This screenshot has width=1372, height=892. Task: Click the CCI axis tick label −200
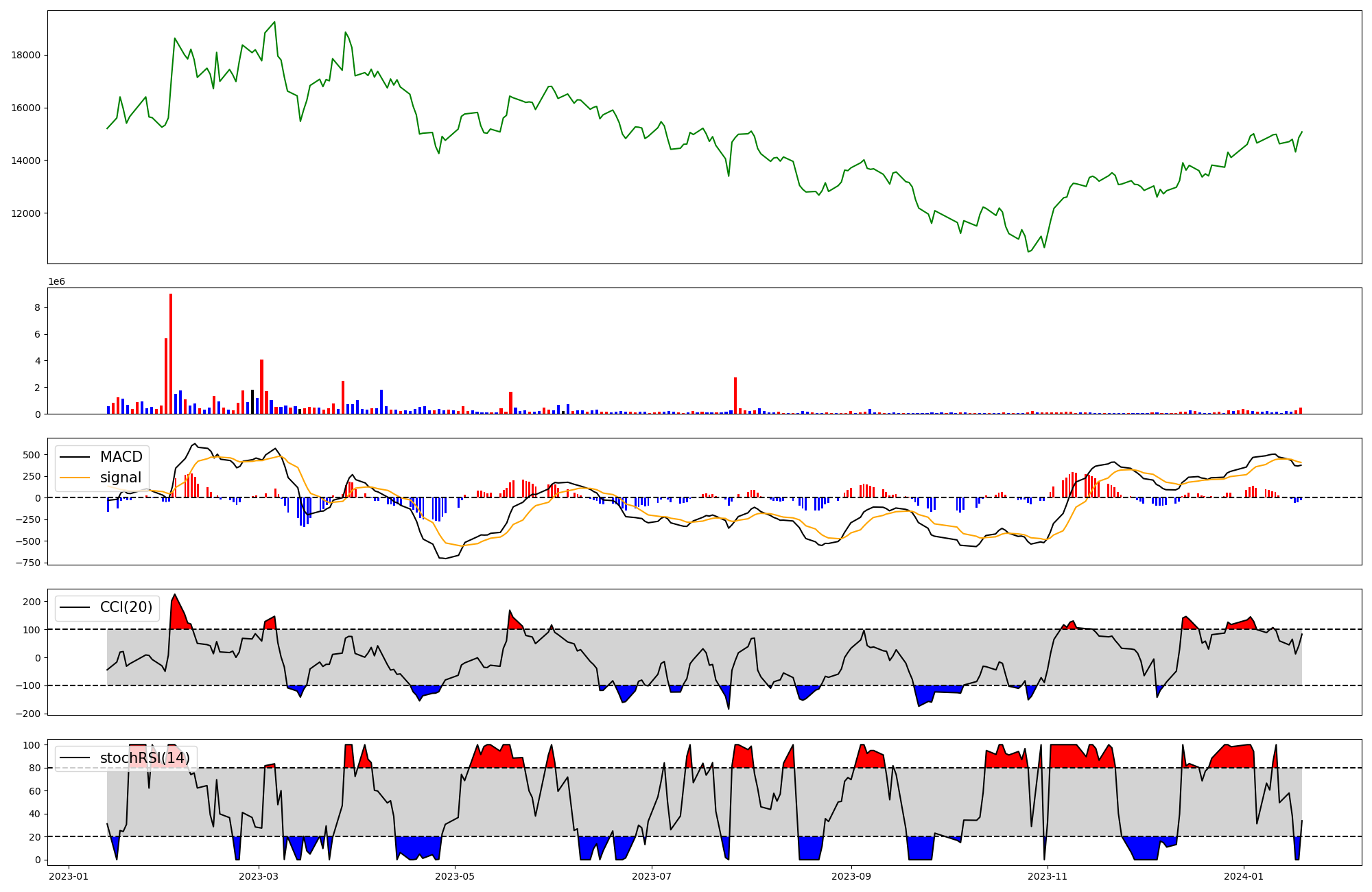coord(28,714)
